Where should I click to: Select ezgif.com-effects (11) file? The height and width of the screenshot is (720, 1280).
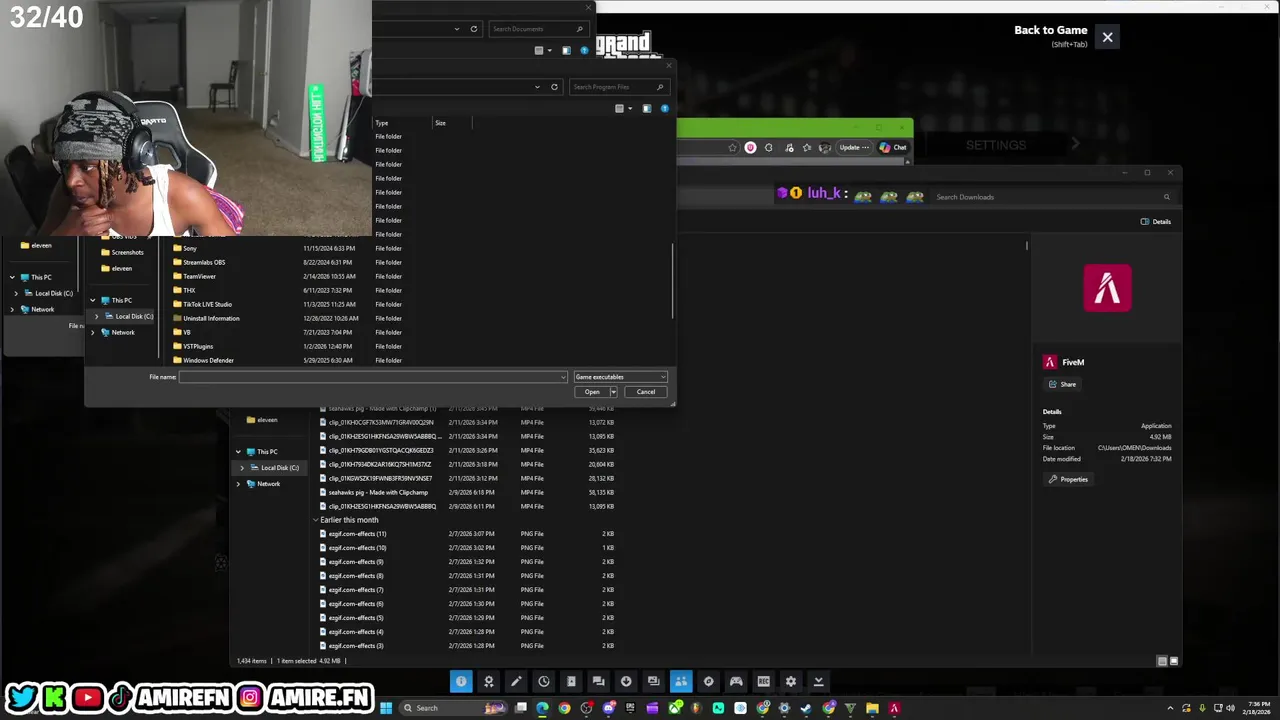click(x=357, y=534)
